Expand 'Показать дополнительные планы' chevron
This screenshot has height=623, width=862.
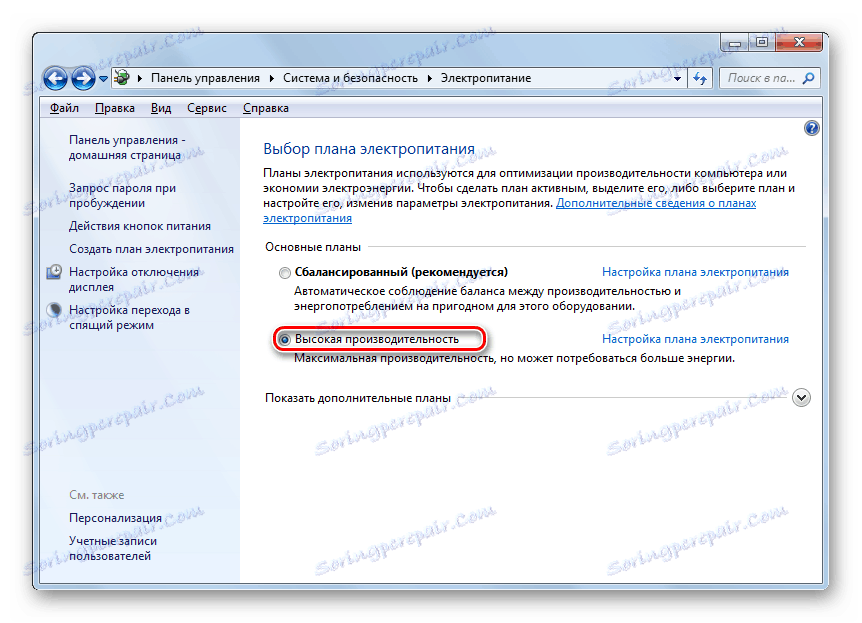[x=801, y=398]
